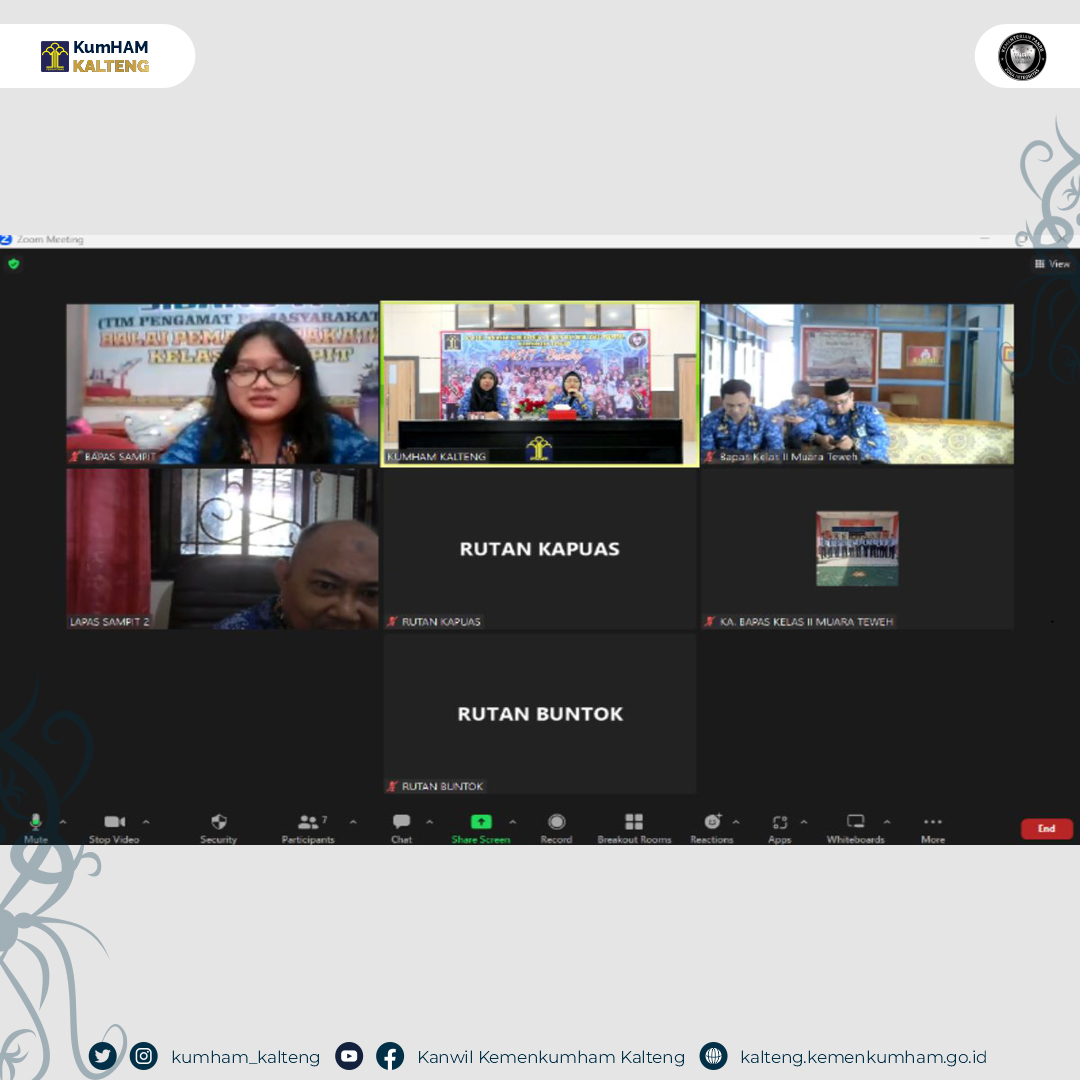
Task: Open the Participants panel
Action: click(308, 823)
